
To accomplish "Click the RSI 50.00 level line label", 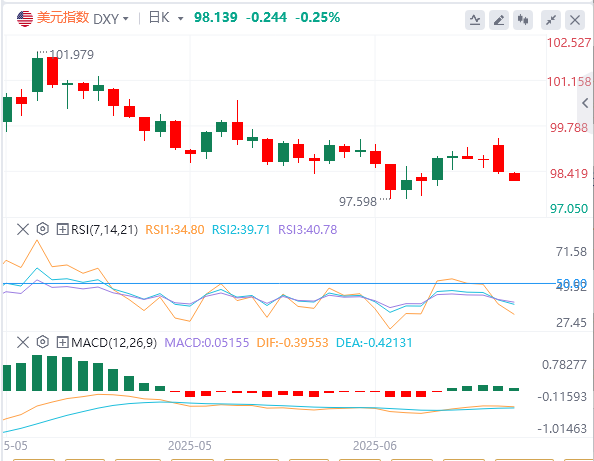I will click(x=571, y=283).
